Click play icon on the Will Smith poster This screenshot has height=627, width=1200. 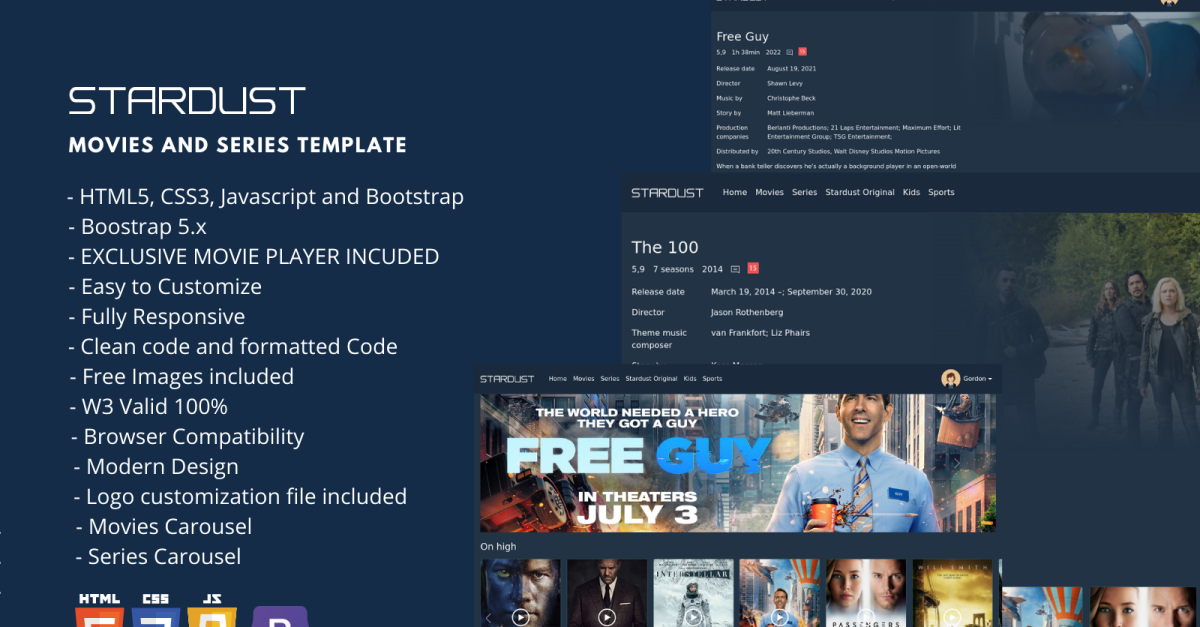[x=952, y=617]
